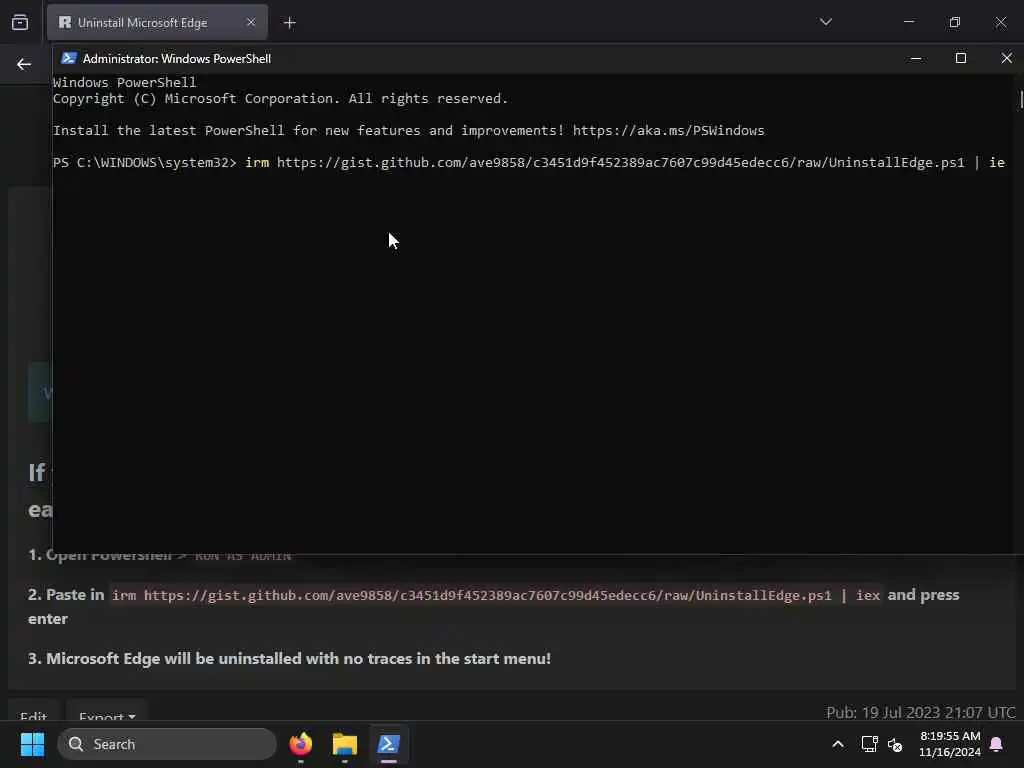Click the PowerShell vertical scrollbar thumb
1024x768 pixels.
[x=1021, y=100]
